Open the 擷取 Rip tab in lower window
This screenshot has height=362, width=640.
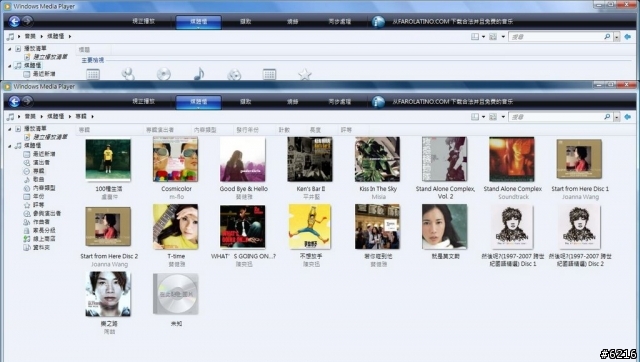tap(245, 102)
